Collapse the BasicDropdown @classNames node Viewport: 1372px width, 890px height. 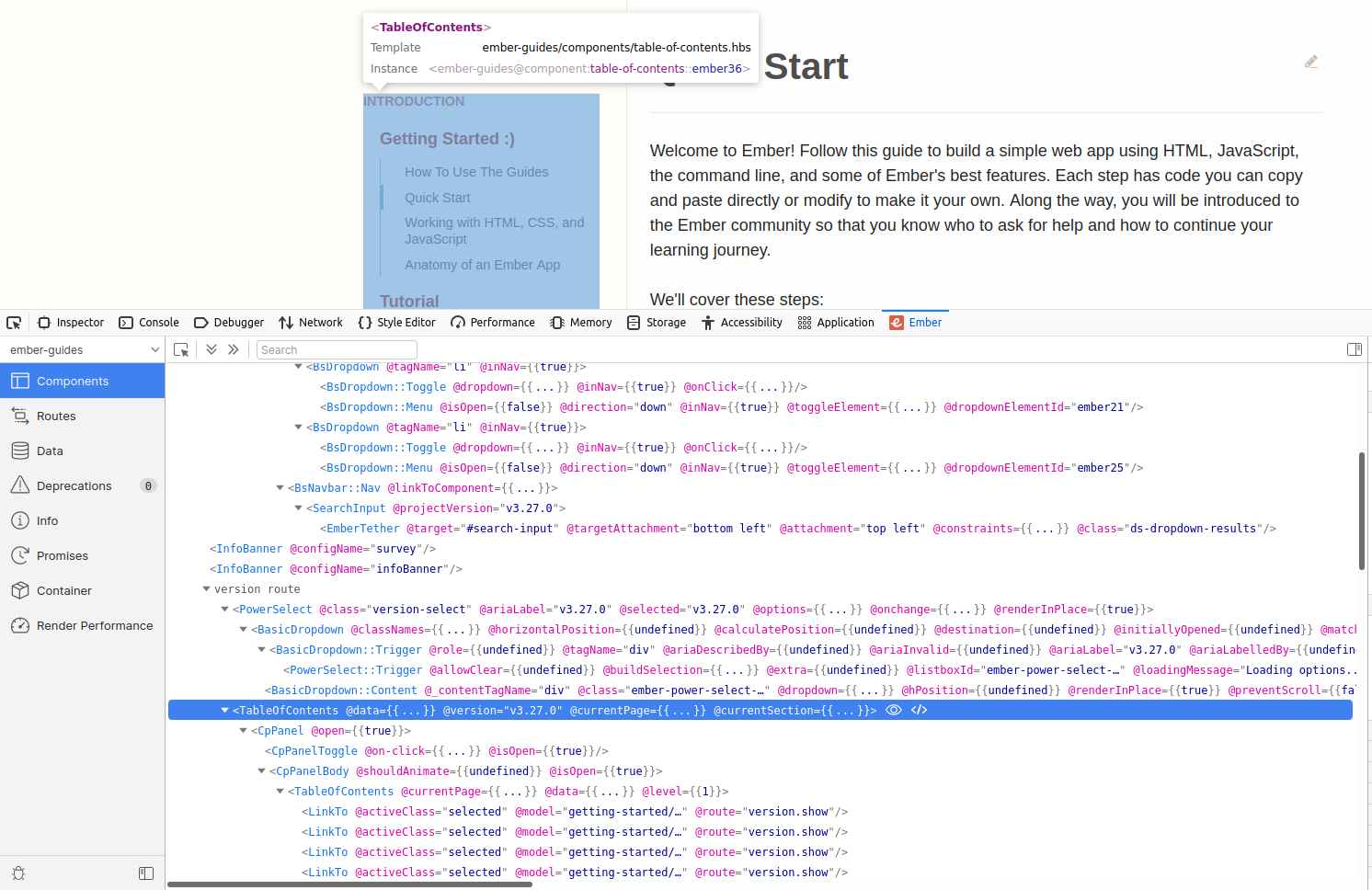(x=243, y=629)
